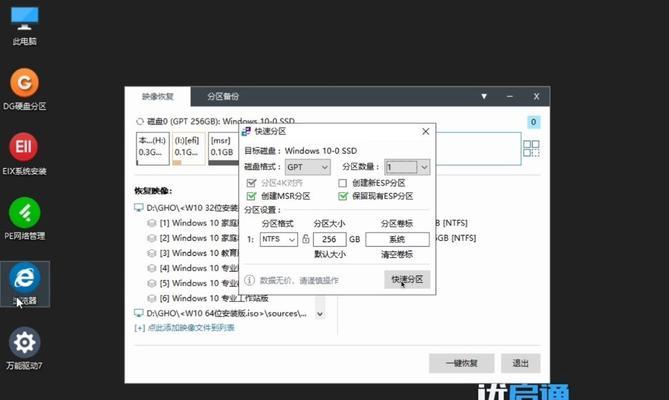Click the lock icon beside partition size

click(x=305, y=239)
